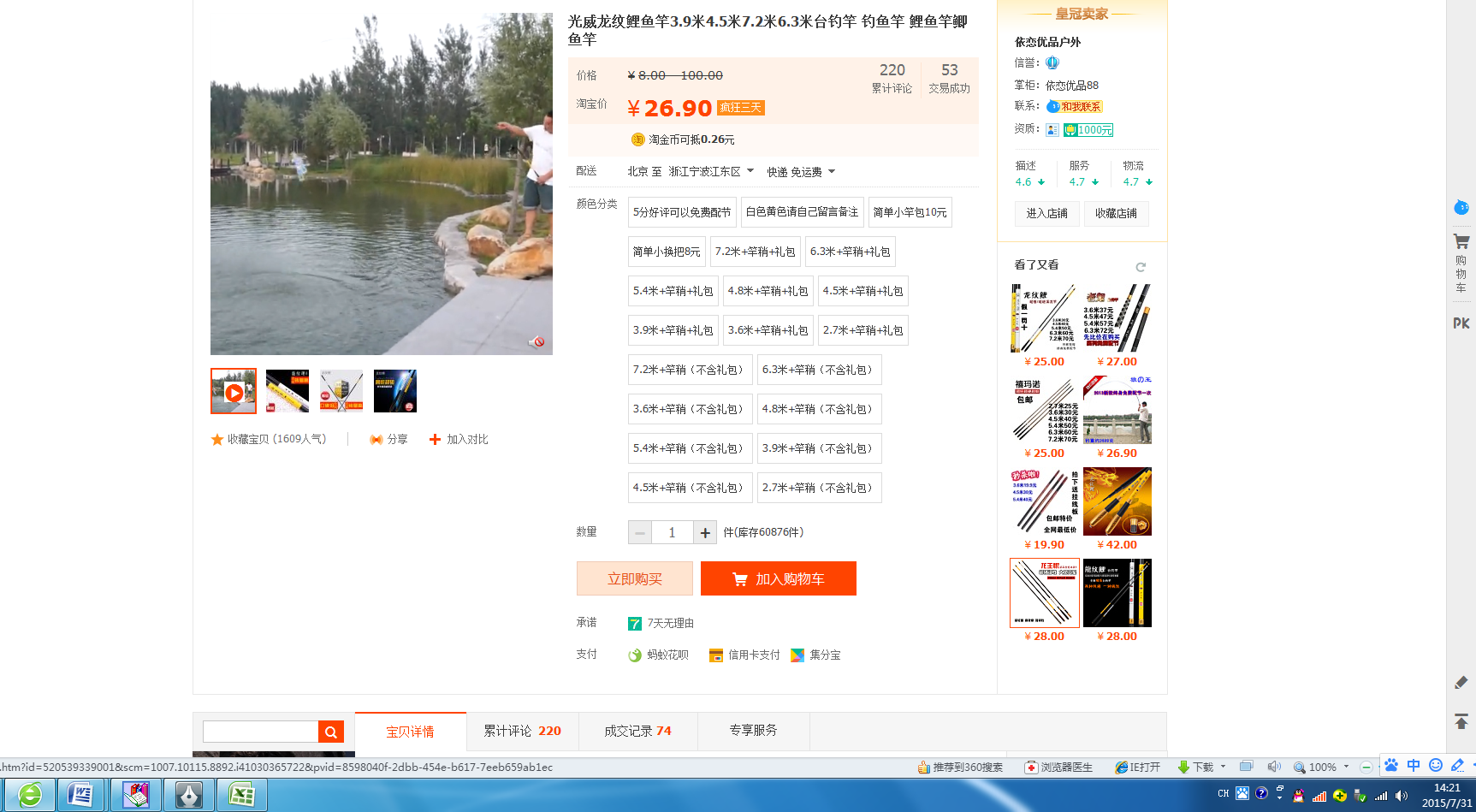Open the 下载 dropdown arrow in status bar
Screen dimensions: 1476x812
(x=1223, y=767)
